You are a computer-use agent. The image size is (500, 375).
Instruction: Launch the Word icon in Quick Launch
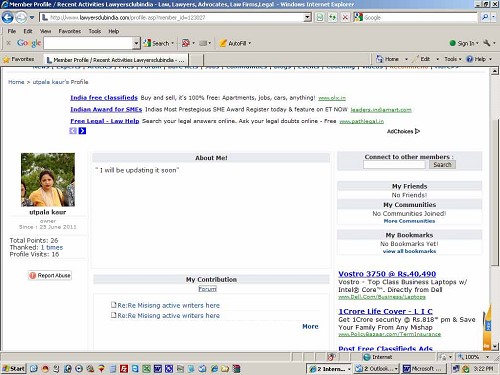point(158,369)
